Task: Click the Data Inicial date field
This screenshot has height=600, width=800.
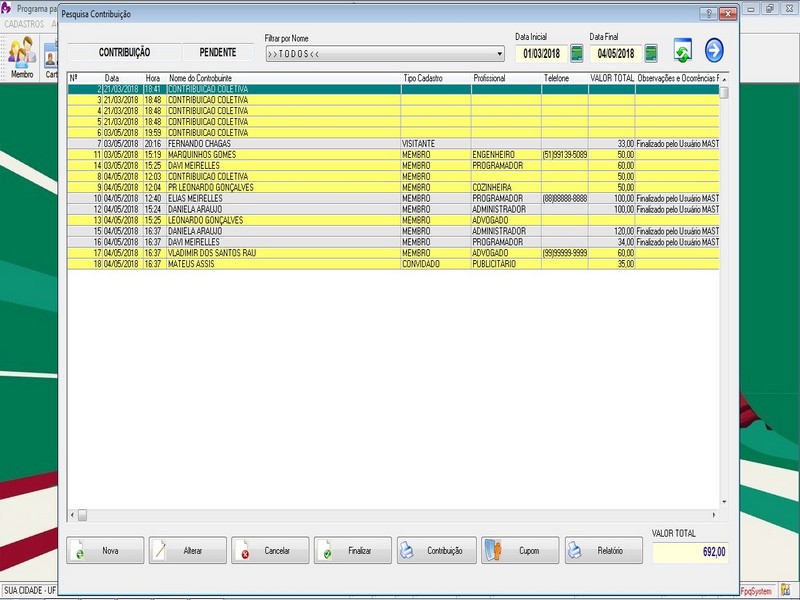Action: pos(540,54)
